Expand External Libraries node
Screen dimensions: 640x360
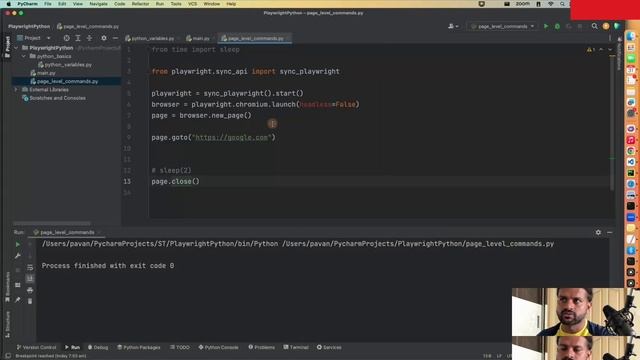point(16,89)
